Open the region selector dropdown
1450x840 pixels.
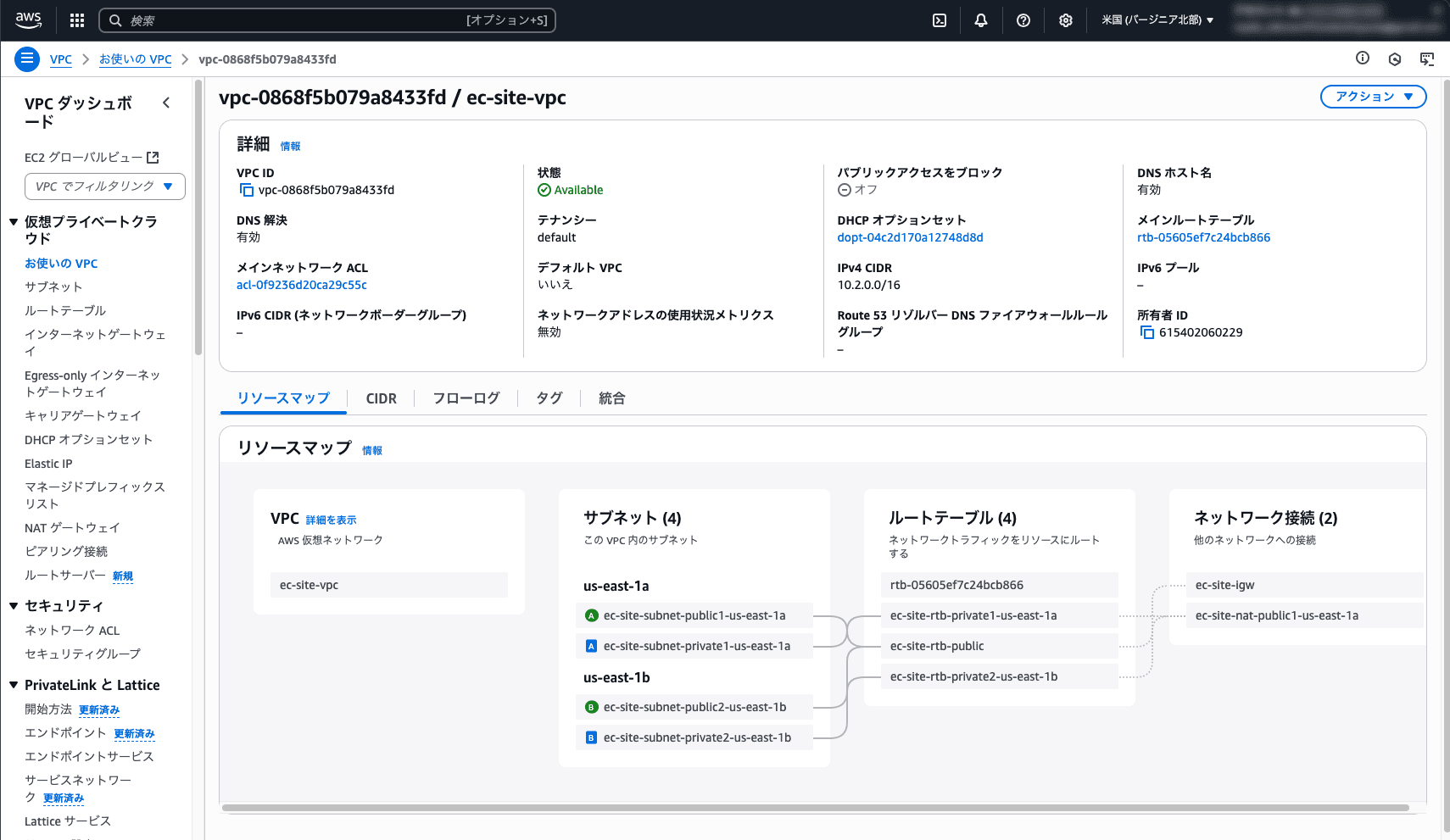point(1157,20)
